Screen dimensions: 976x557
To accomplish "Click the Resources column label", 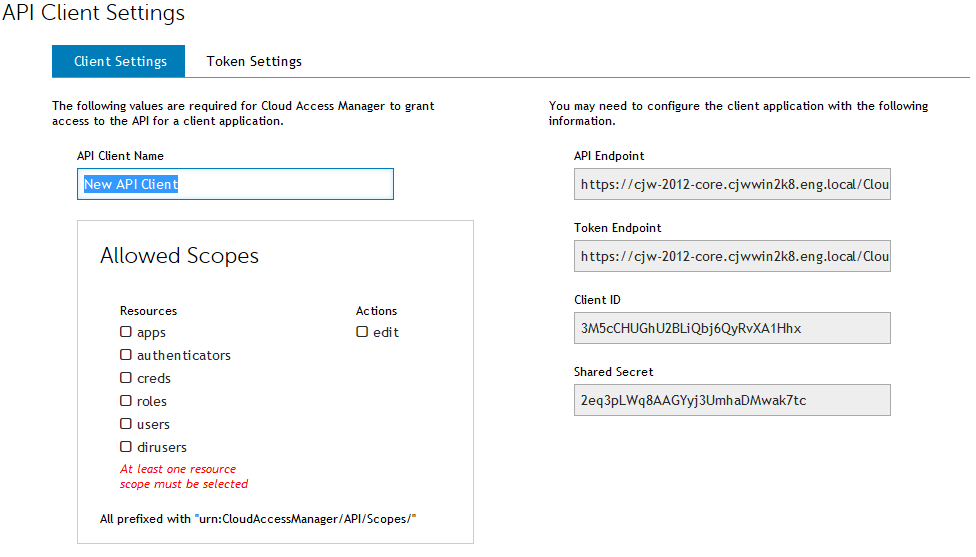I will click(x=148, y=311).
